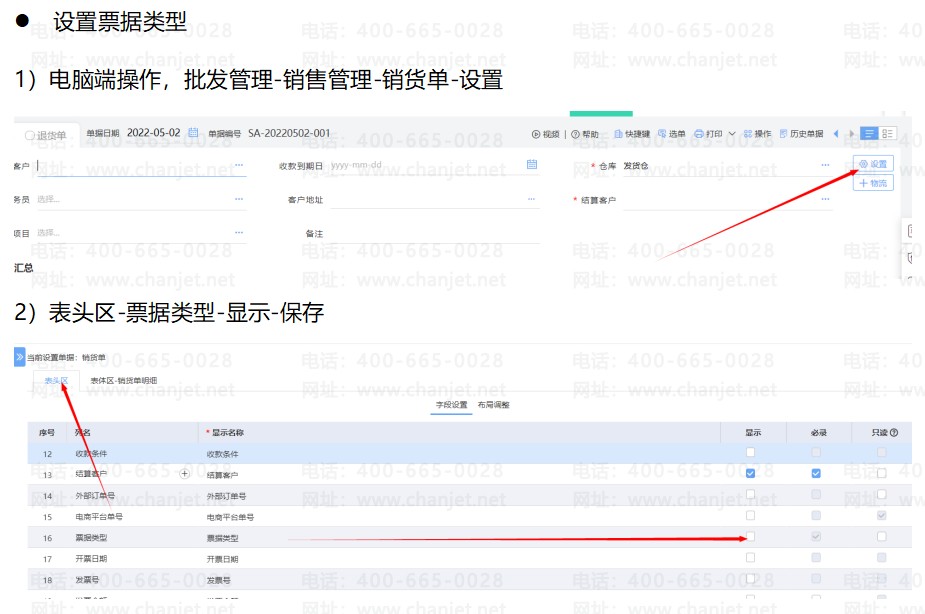Image resolution: width=925 pixels, height=614 pixels.
Task: Open 历史单据 history documents
Action: pyautogui.click(x=802, y=134)
